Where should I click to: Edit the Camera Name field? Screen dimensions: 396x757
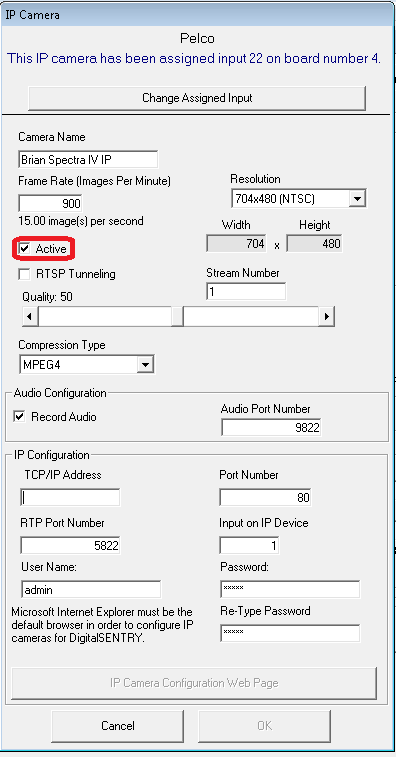pos(88,159)
